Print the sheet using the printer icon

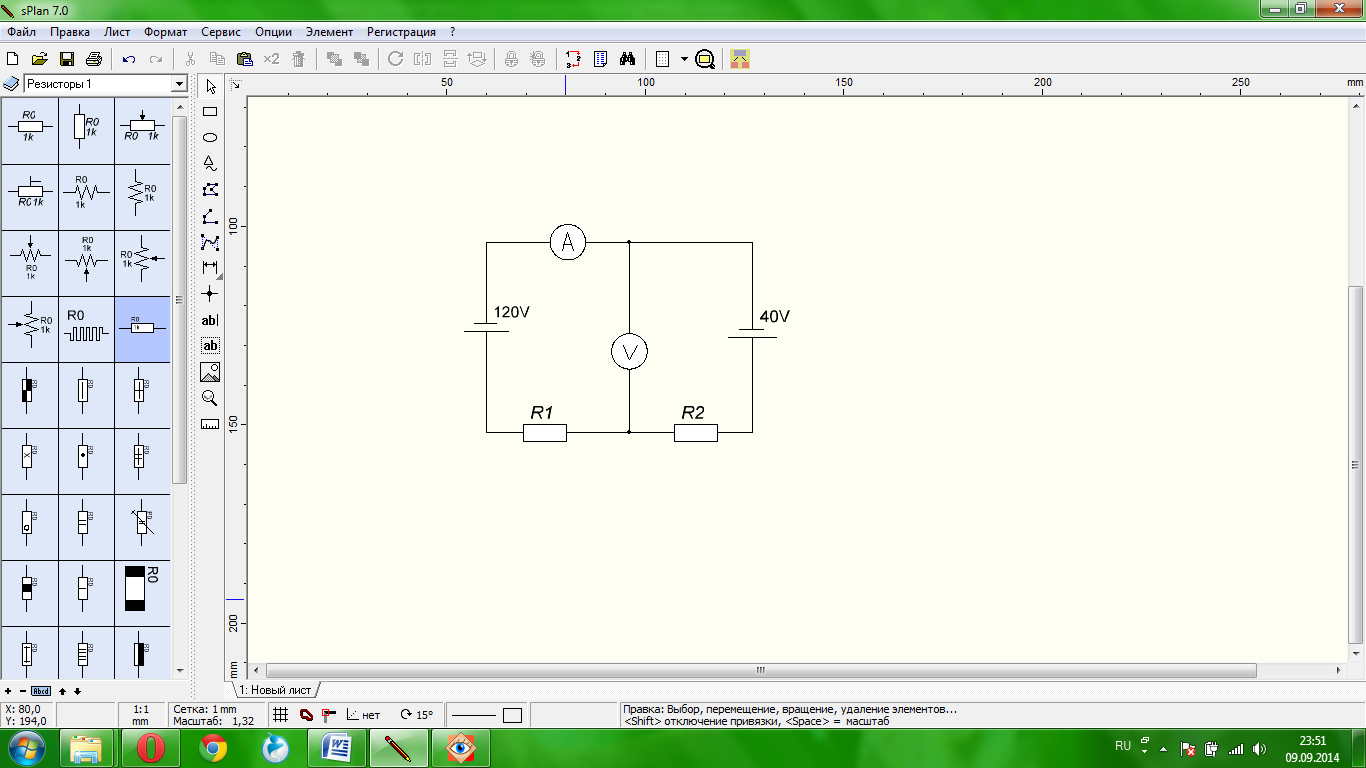pos(94,59)
